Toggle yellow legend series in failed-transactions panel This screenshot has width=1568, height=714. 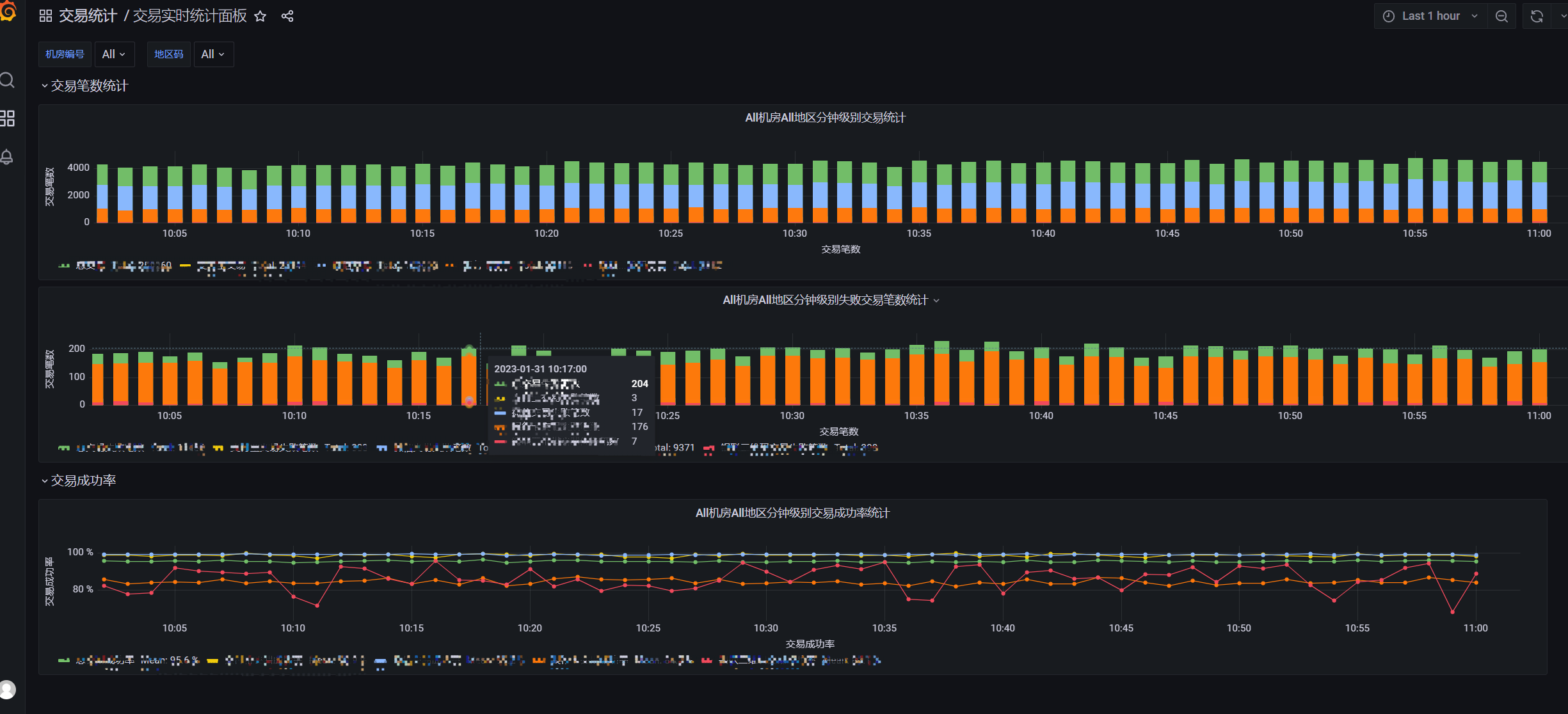[290, 448]
